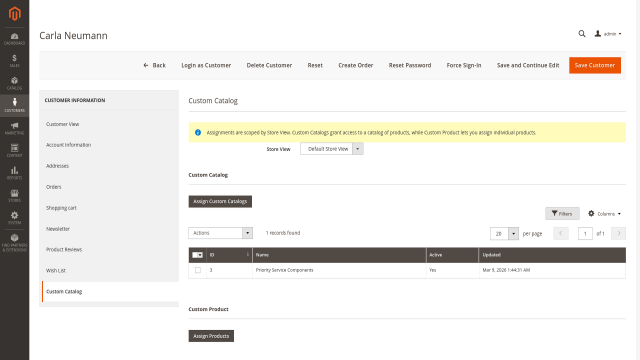The width and height of the screenshot is (640, 360).
Task: Open the admin user account menu
Action: point(608,34)
